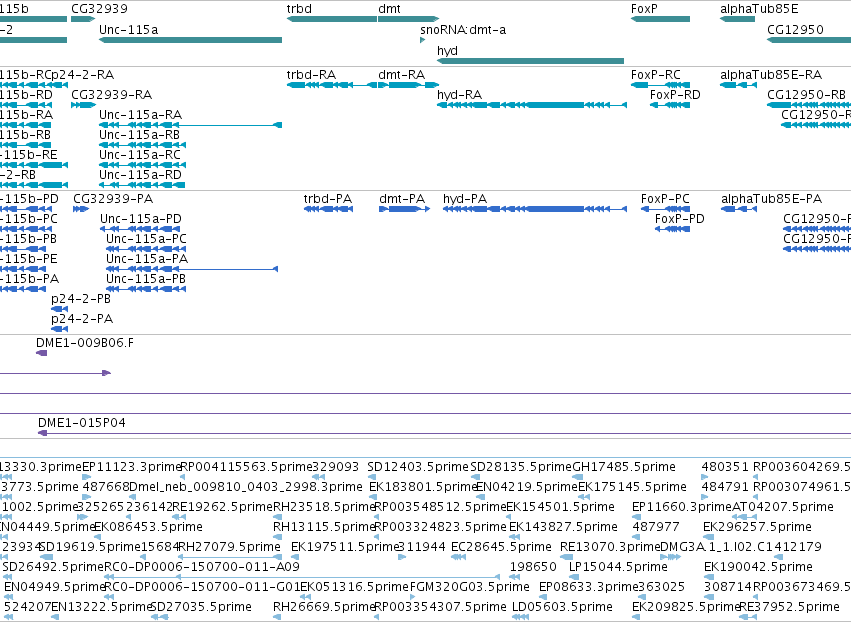This screenshot has width=851, height=622.
Task: Select the SD28135.5prime EST label
Action: 521,467
